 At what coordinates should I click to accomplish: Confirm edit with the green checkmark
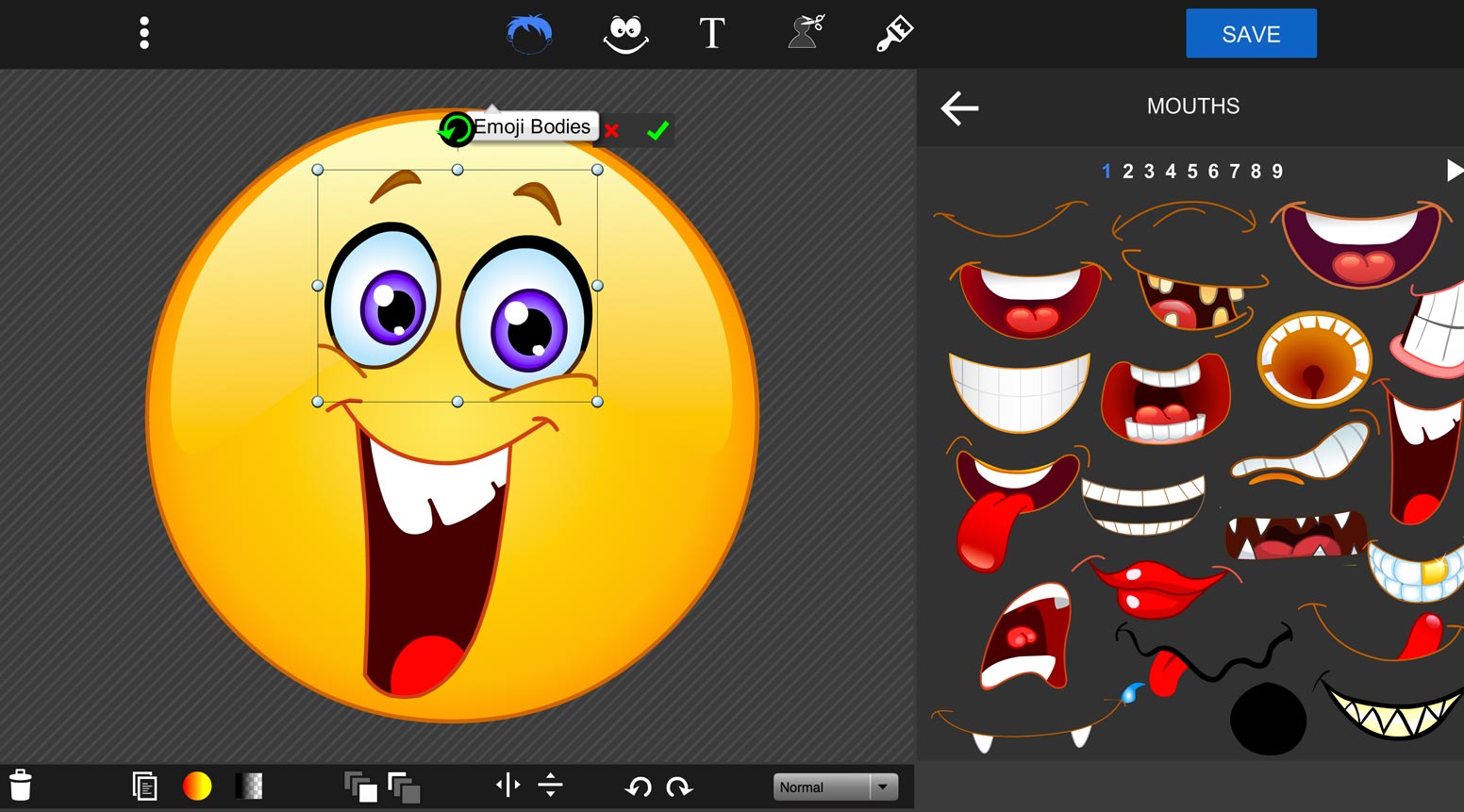(658, 130)
